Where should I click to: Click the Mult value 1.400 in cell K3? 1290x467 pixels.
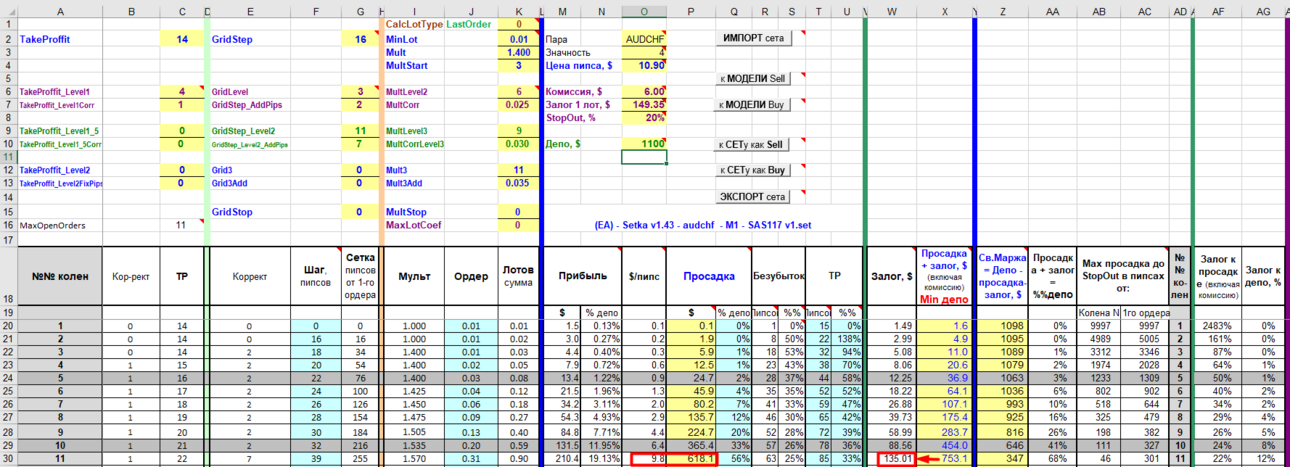coord(519,51)
